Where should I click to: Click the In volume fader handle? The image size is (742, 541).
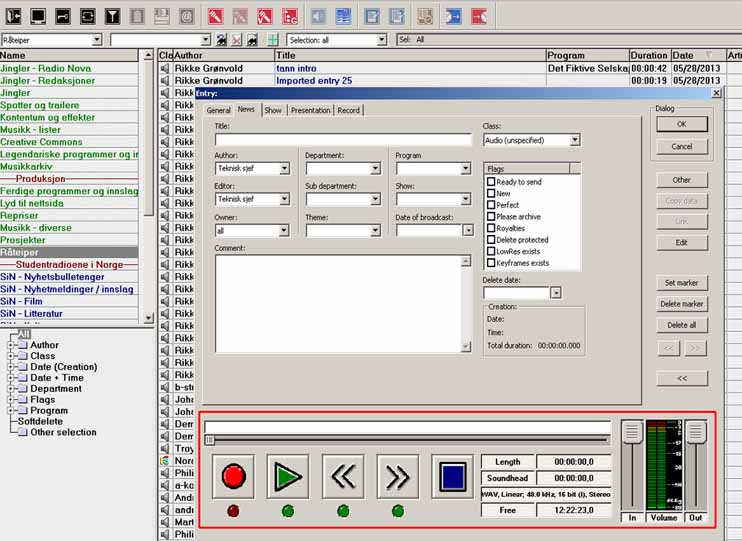632,431
